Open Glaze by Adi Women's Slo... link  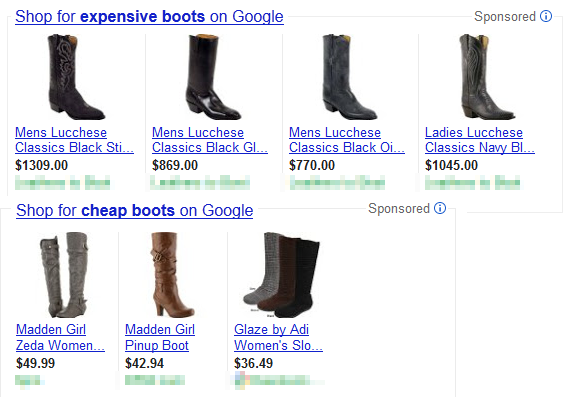[278, 337]
